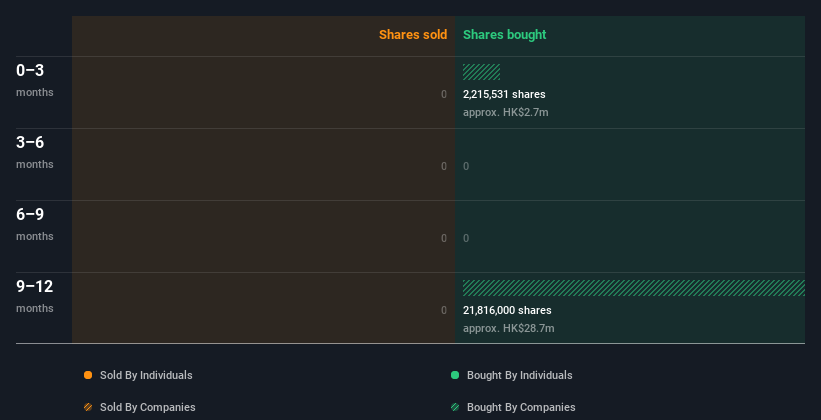Click the approx. HK$28.7m amount text
This screenshot has width=821, height=420.
508,328
